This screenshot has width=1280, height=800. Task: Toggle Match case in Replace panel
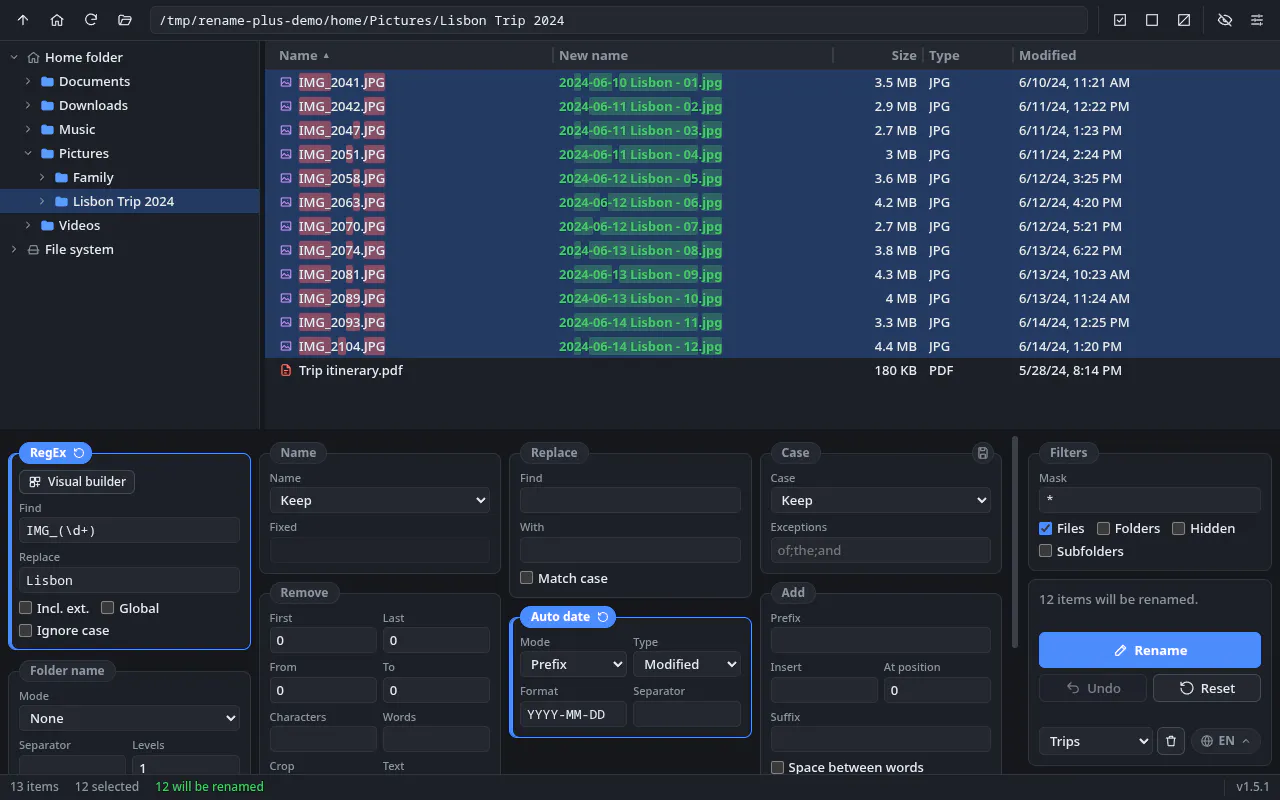527,578
